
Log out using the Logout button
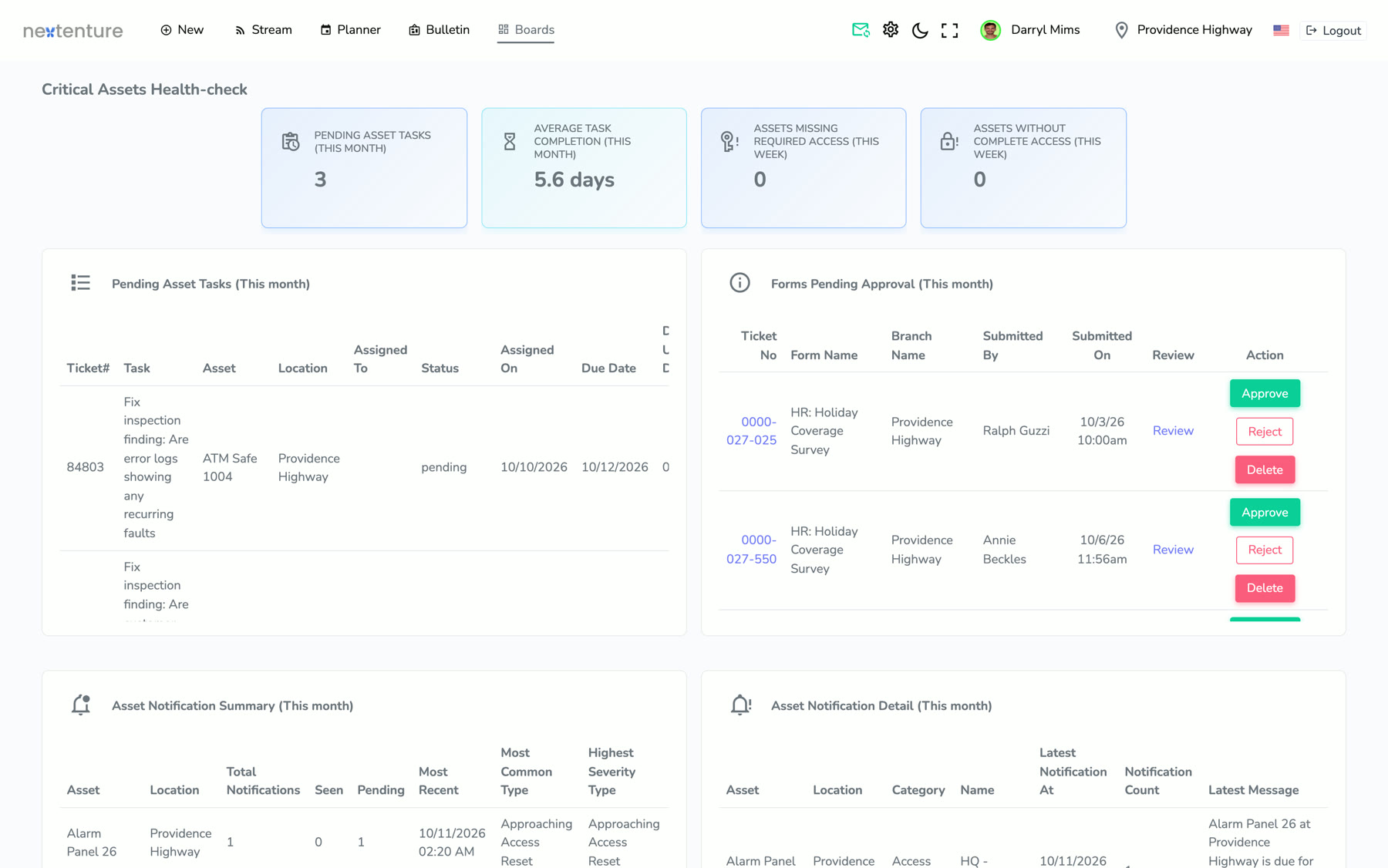(1333, 31)
